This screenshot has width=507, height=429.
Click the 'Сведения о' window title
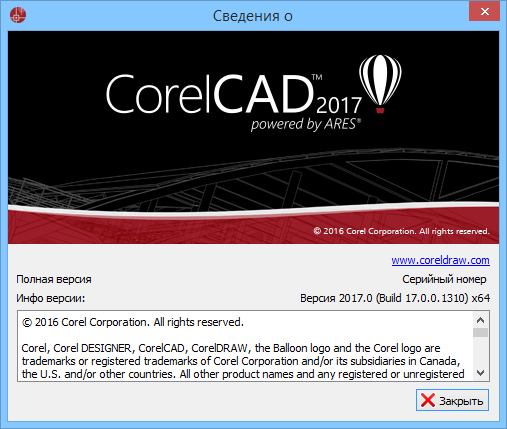(x=253, y=16)
